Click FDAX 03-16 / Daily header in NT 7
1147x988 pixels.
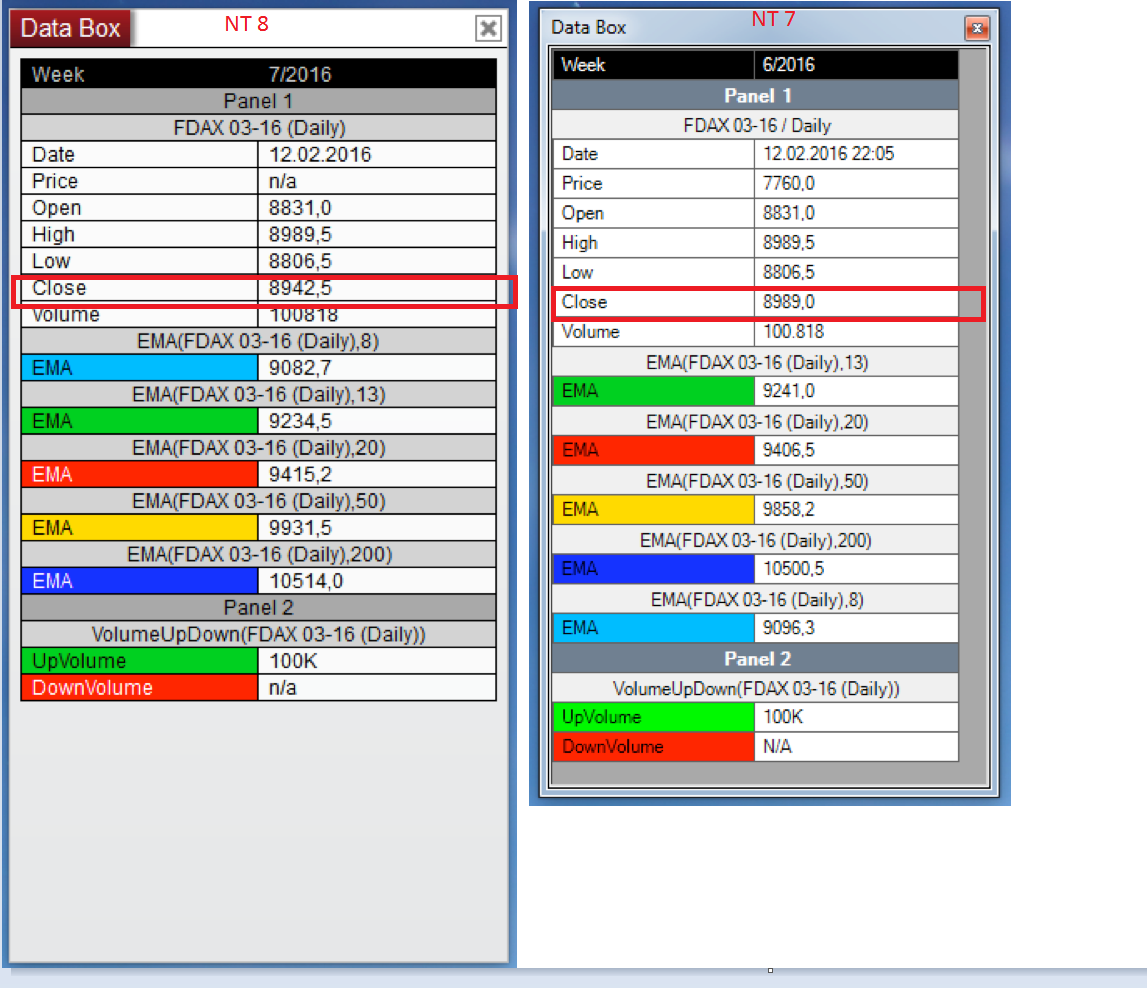tap(755, 125)
